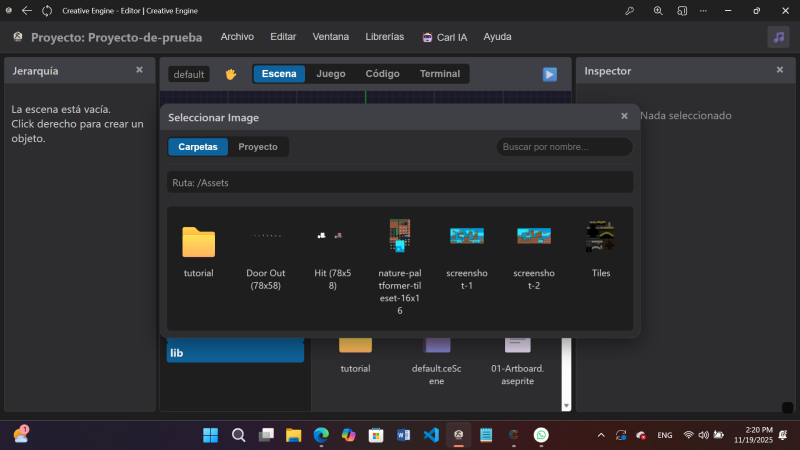Click the play button in scene toolbar

click(x=549, y=74)
